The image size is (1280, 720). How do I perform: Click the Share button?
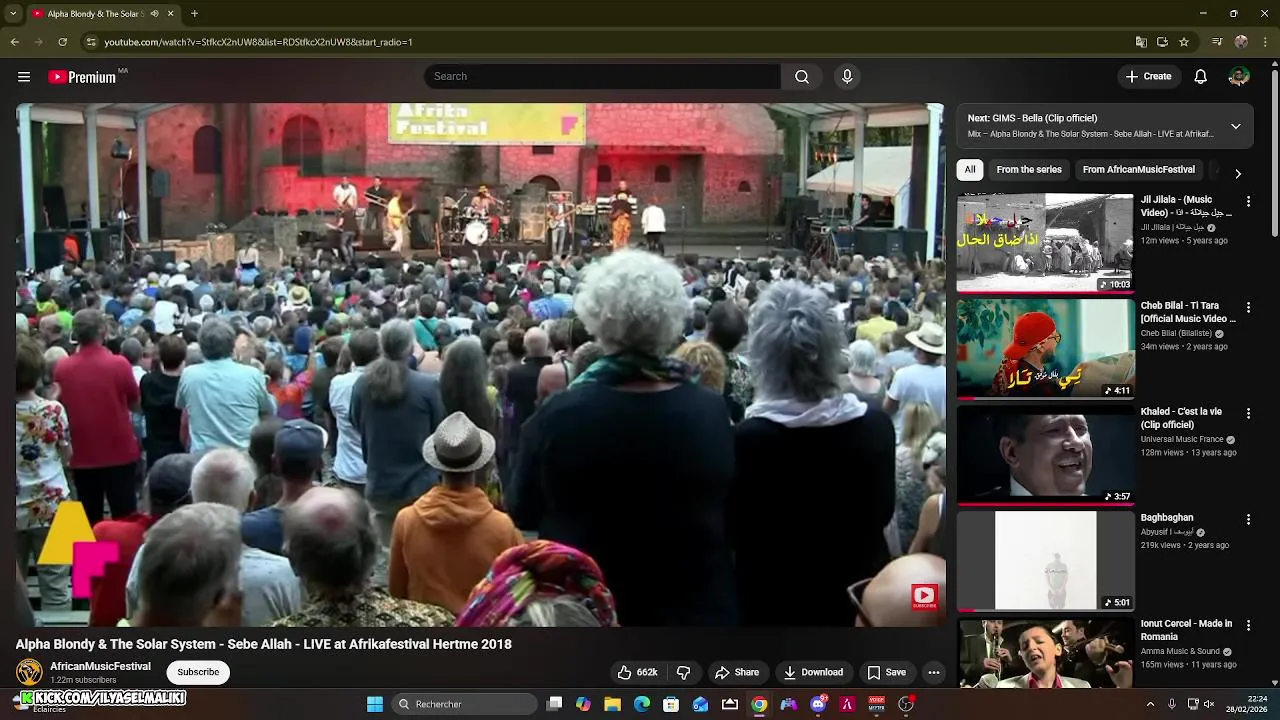[x=737, y=672]
